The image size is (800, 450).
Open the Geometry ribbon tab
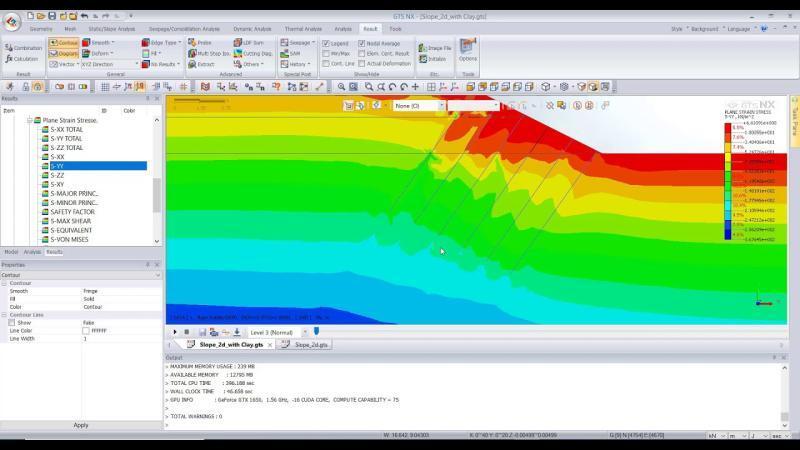[41, 29]
